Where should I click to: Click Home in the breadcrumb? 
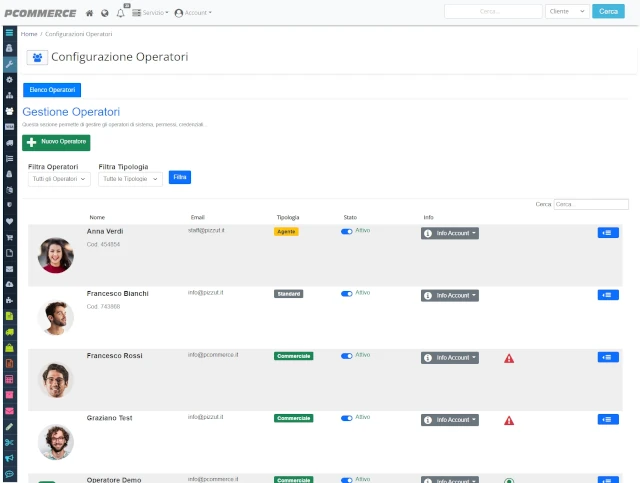29,34
